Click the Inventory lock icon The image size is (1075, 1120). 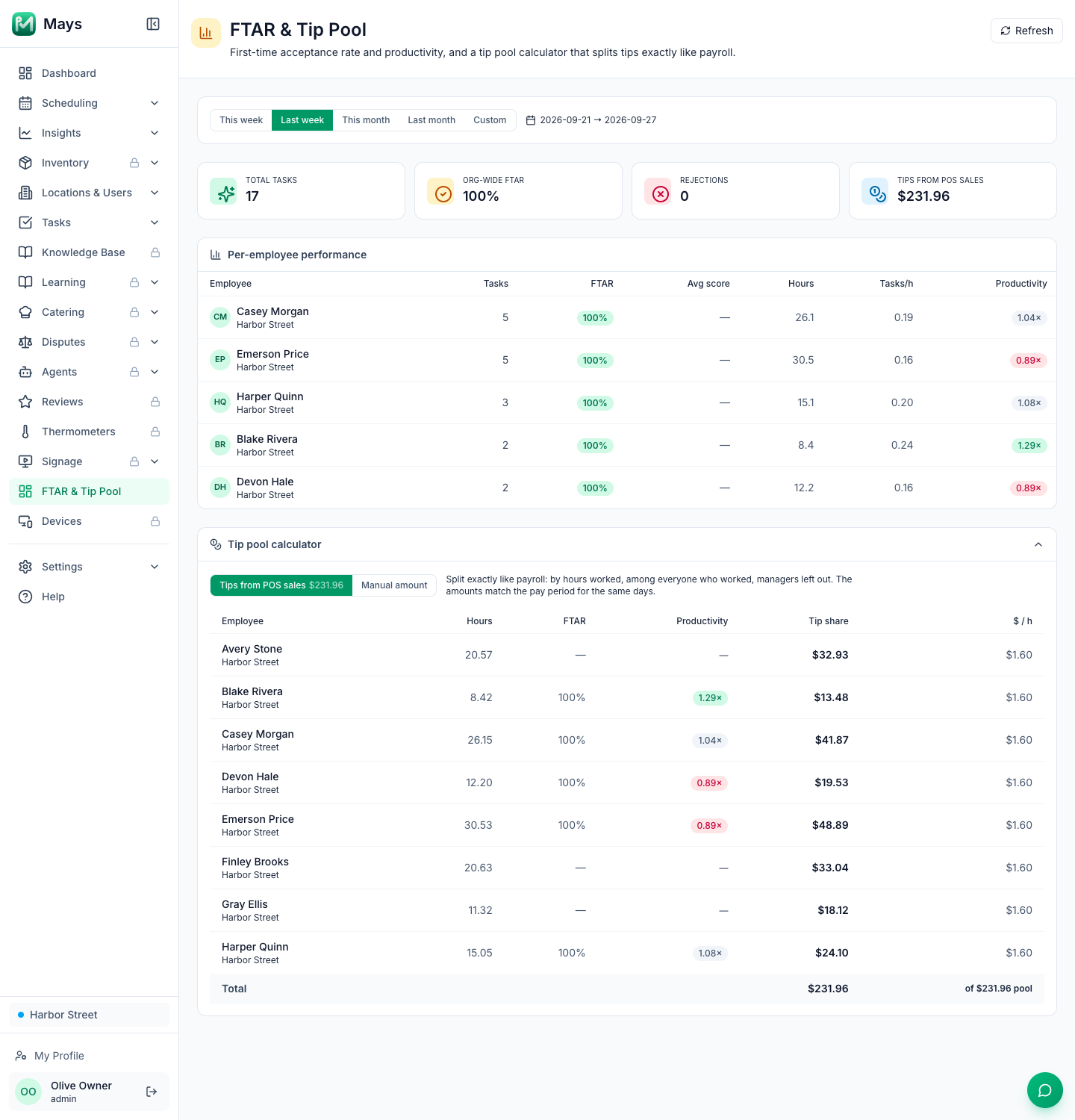pos(134,163)
